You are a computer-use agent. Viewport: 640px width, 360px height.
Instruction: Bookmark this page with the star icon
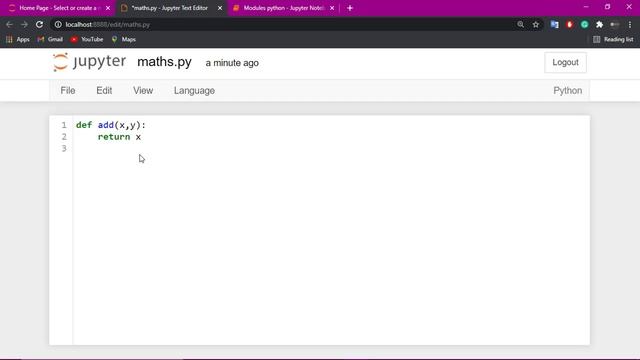tap(536, 24)
